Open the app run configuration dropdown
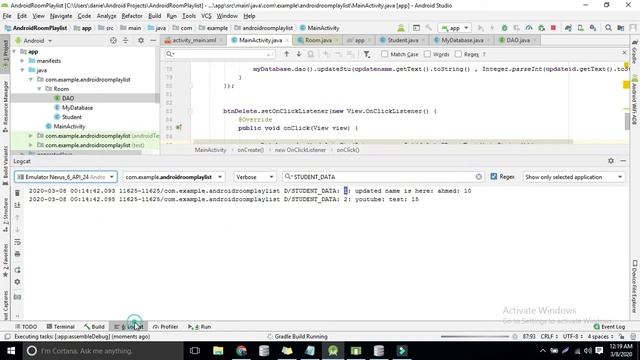Viewport: 640px width, 360px height. (455, 28)
